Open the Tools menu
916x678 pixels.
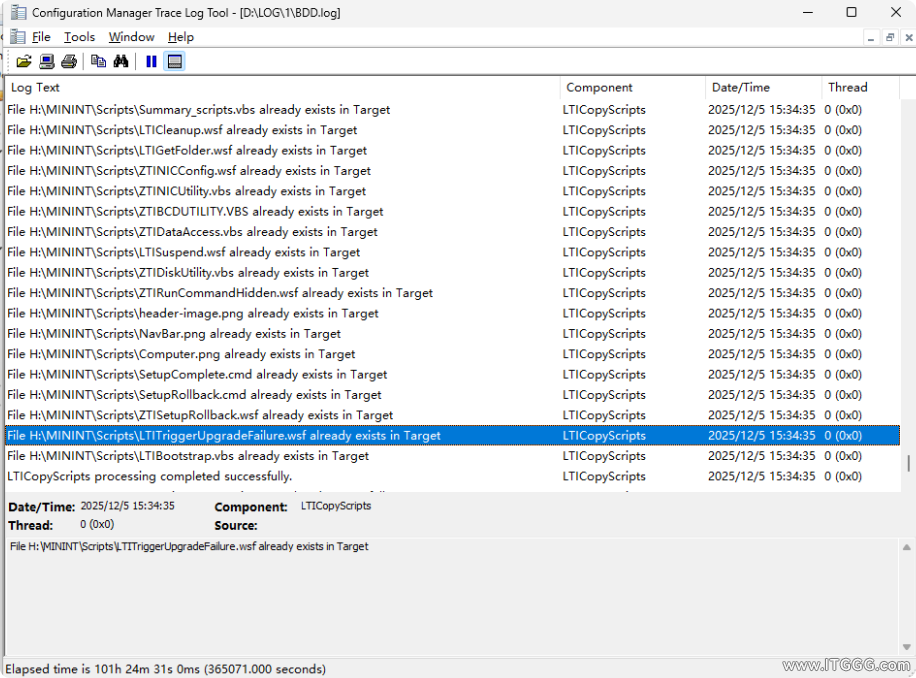tap(79, 37)
